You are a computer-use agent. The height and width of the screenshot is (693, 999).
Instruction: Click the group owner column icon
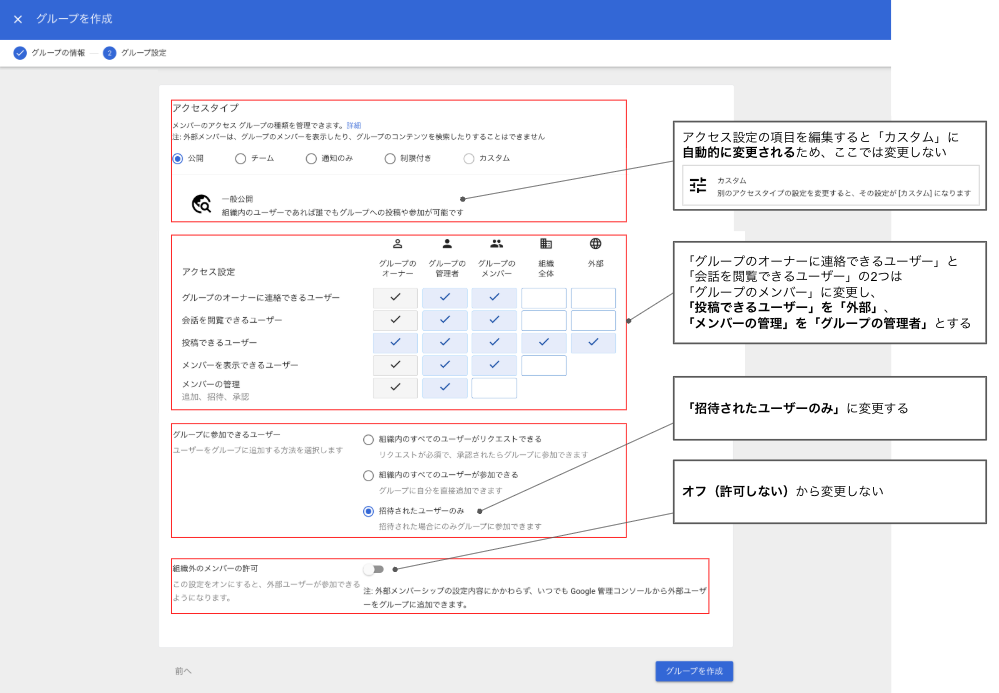[397, 243]
